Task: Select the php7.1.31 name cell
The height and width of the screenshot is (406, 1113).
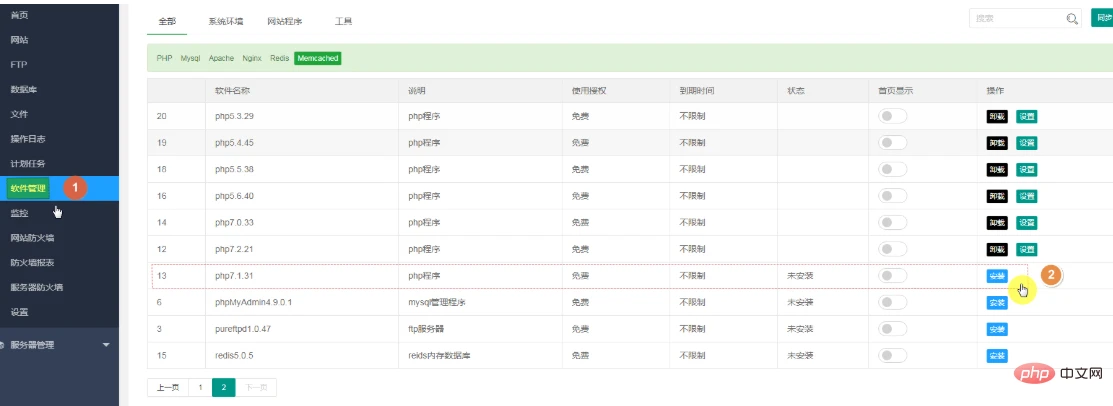Action: [x=302, y=275]
